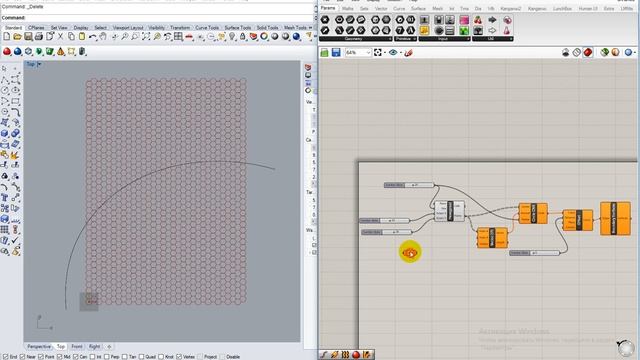
Task: Click the Cut scissors icon in Rhino toolbar
Action: pos(60,37)
